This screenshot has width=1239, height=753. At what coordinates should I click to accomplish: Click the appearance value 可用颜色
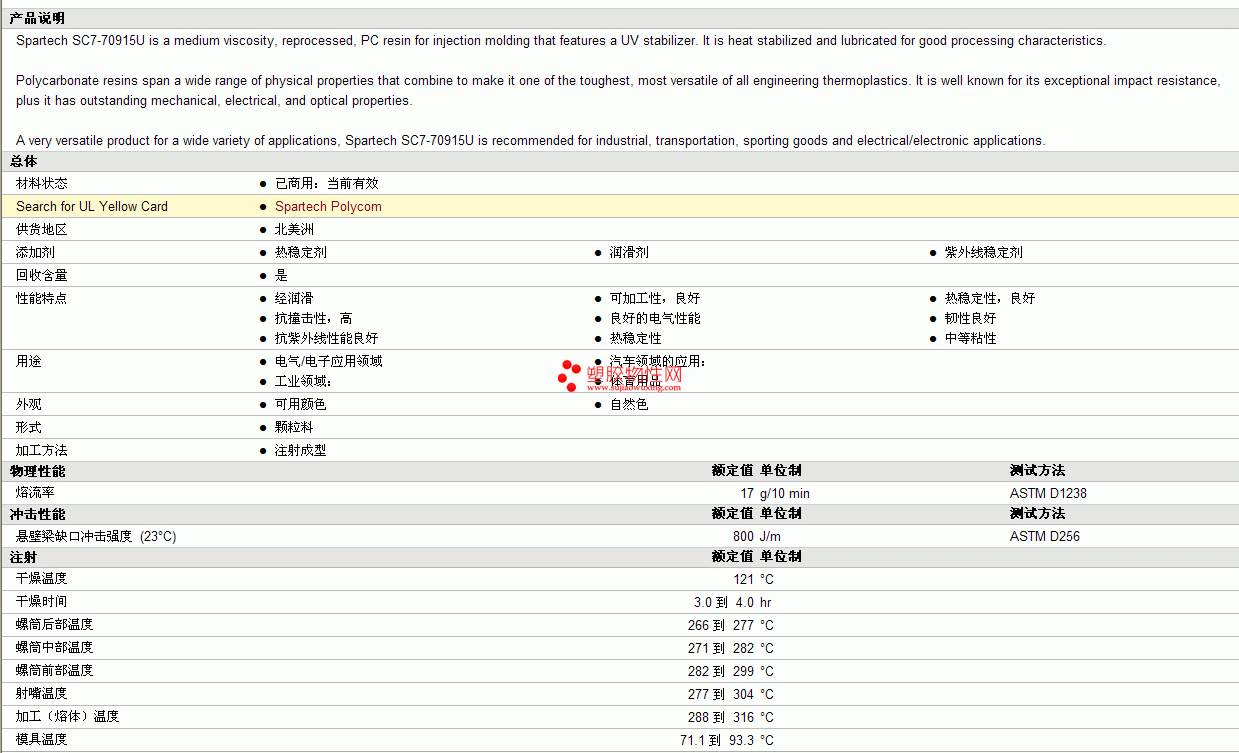tap(301, 404)
